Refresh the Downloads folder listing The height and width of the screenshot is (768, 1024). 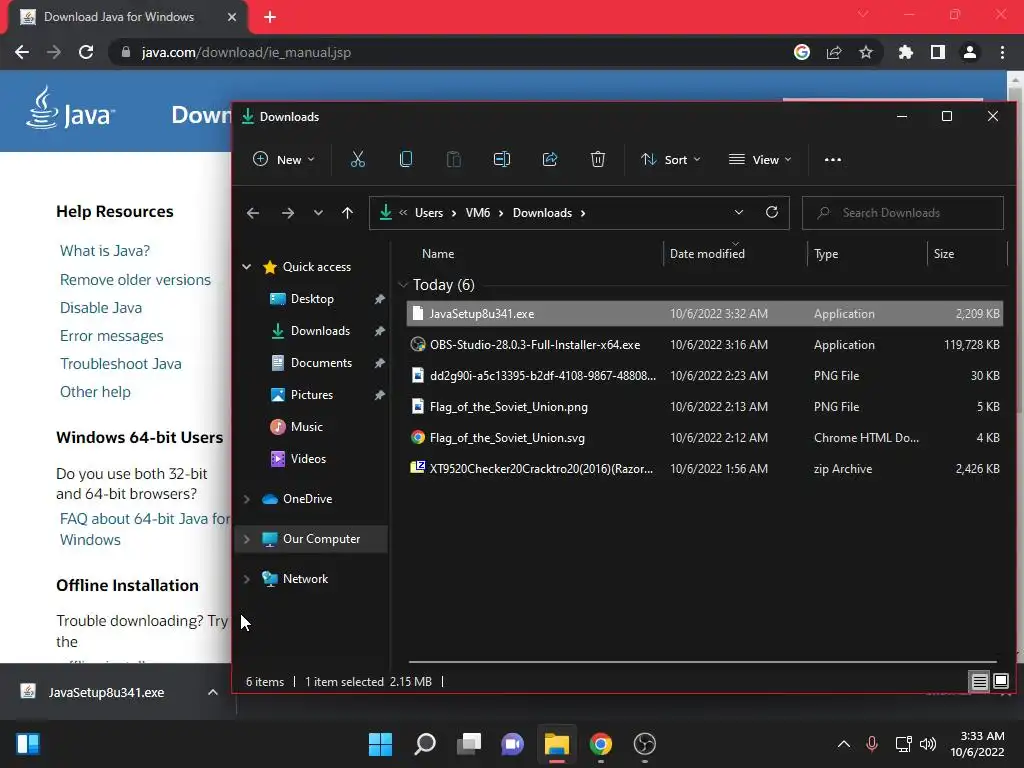[x=772, y=212]
